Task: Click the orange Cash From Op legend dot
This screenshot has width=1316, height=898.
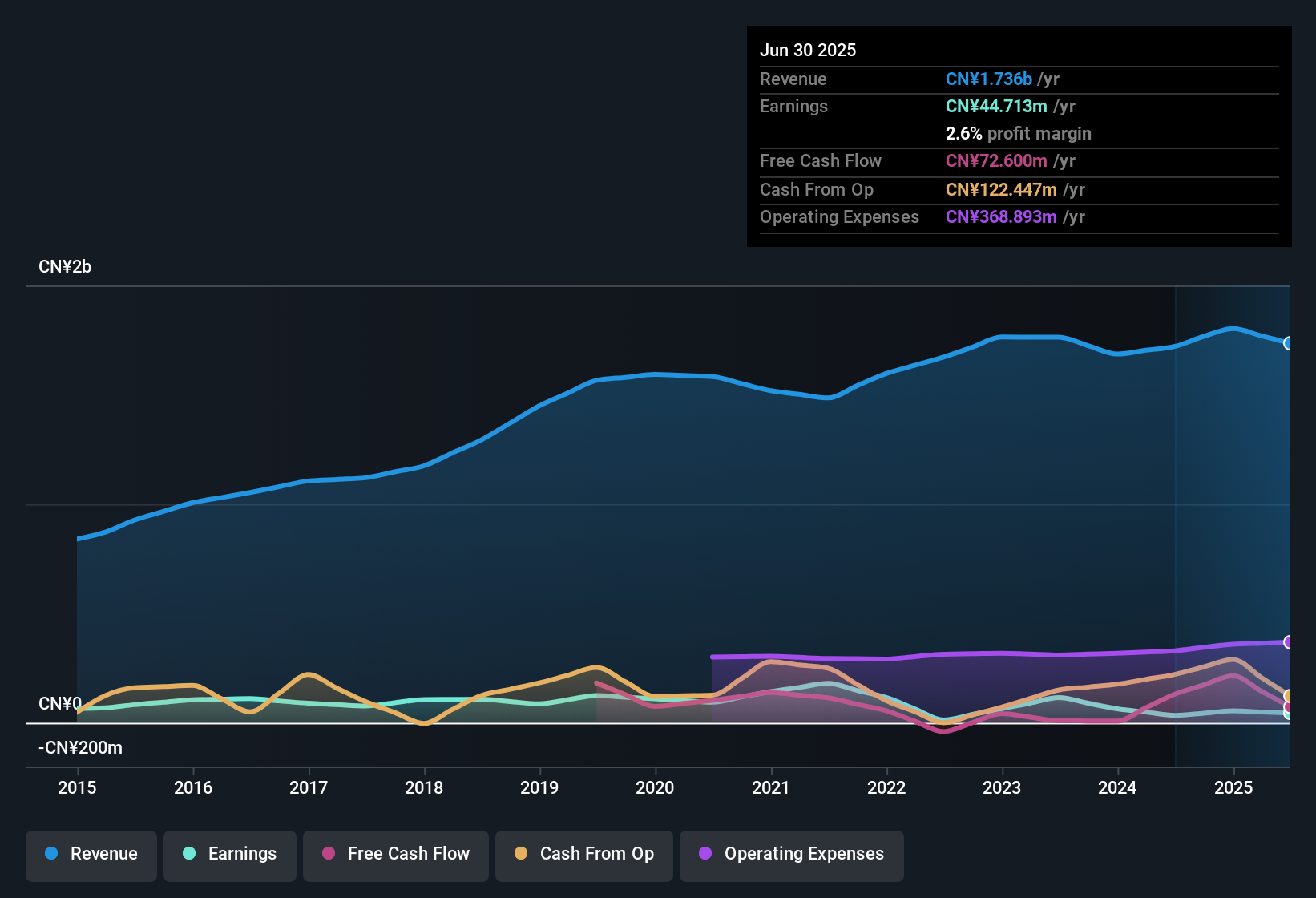Action: (x=521, y=854)
